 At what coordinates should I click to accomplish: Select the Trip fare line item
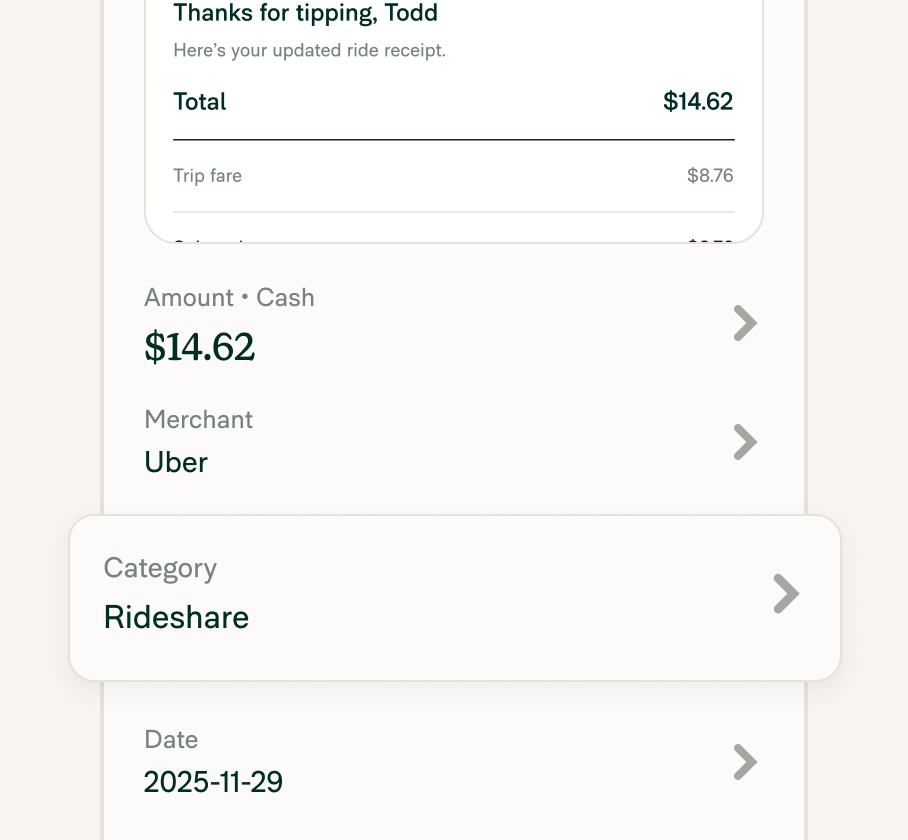[x=454, y=175]
